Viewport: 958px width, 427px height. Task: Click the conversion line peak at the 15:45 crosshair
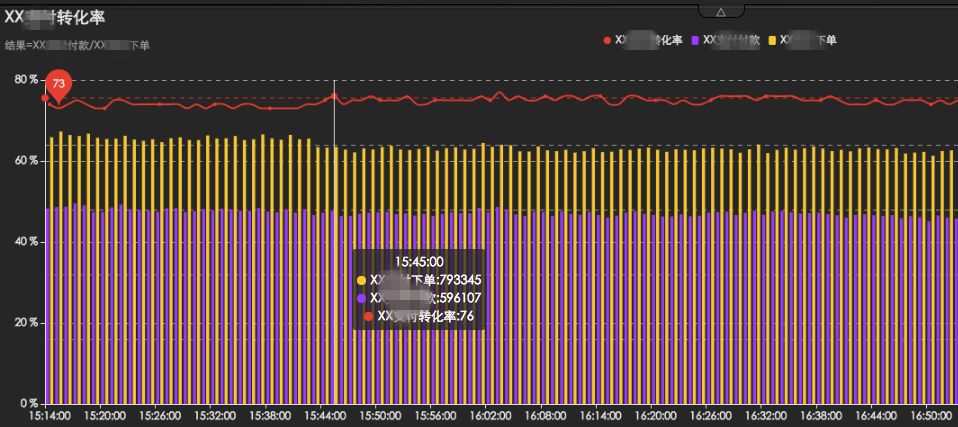tap(334, 95)
